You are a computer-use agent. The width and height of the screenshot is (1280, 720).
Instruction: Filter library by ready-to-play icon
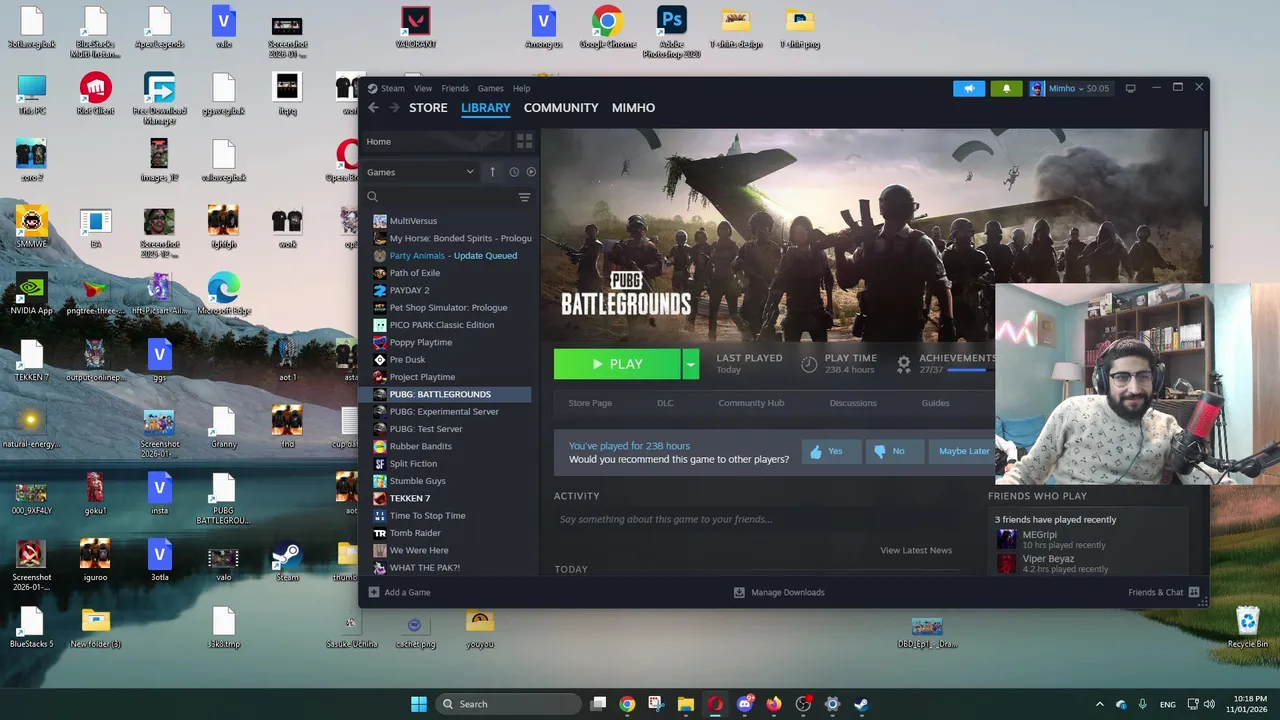[531, 172]
